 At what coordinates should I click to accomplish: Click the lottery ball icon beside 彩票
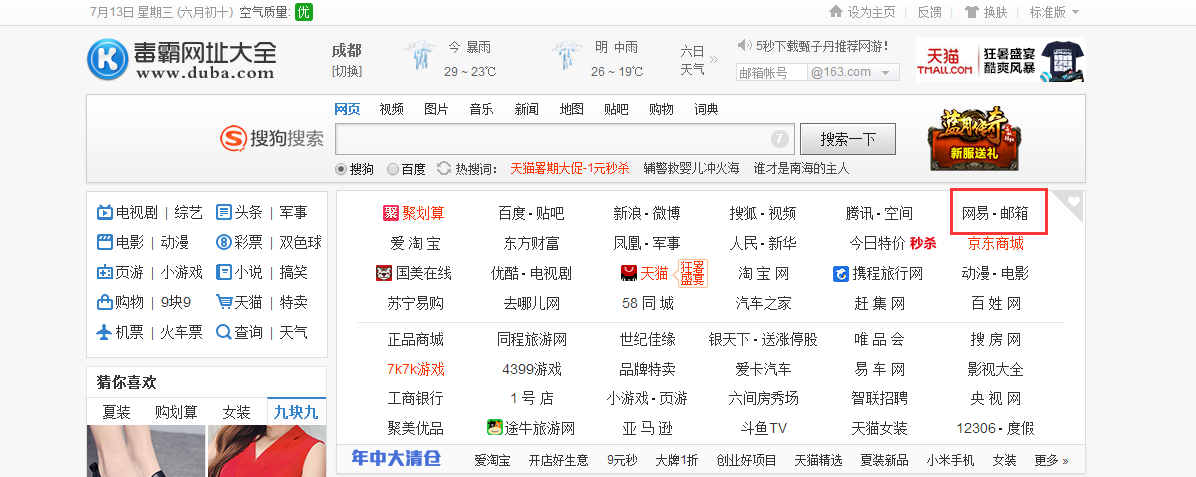pos(223,243)
